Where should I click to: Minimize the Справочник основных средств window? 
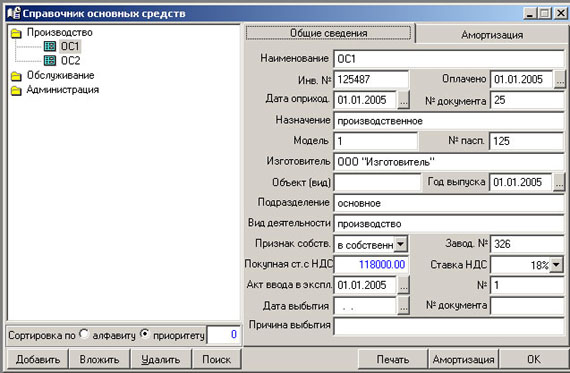click(x=530, y=13)
